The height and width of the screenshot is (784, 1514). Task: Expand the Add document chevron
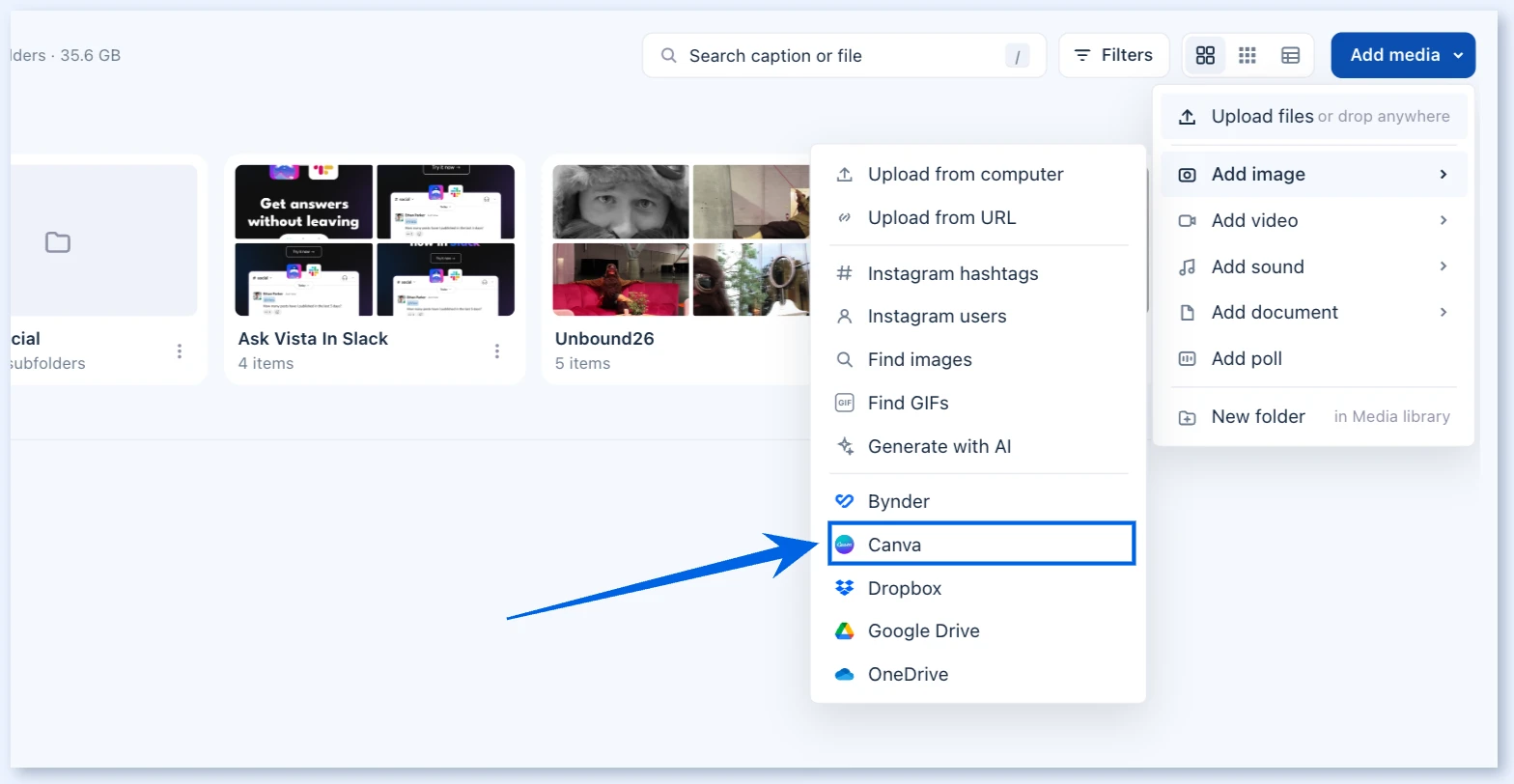(x=1444, y=312)
